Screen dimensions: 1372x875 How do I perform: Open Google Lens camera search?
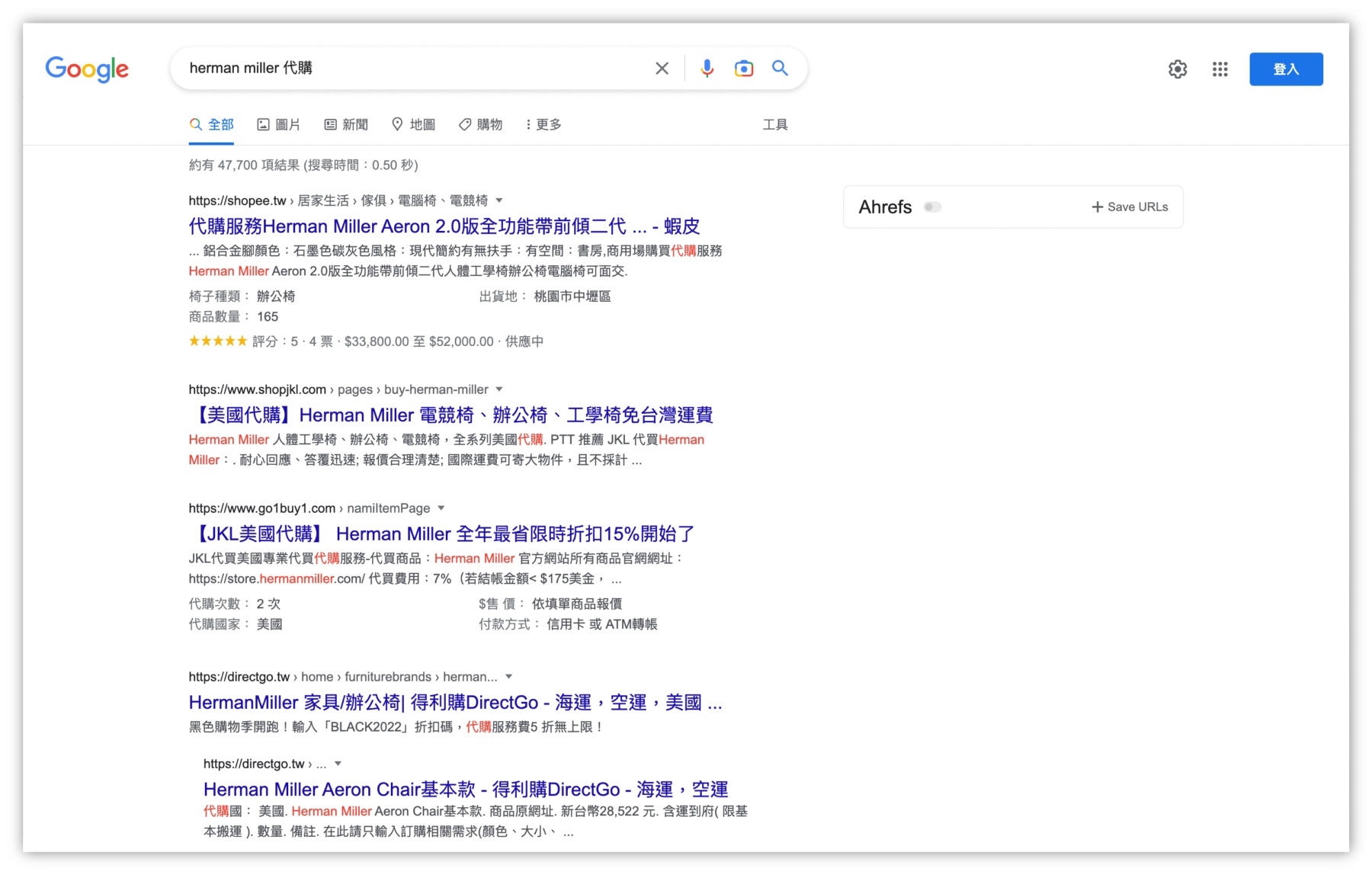pos(743,68)
